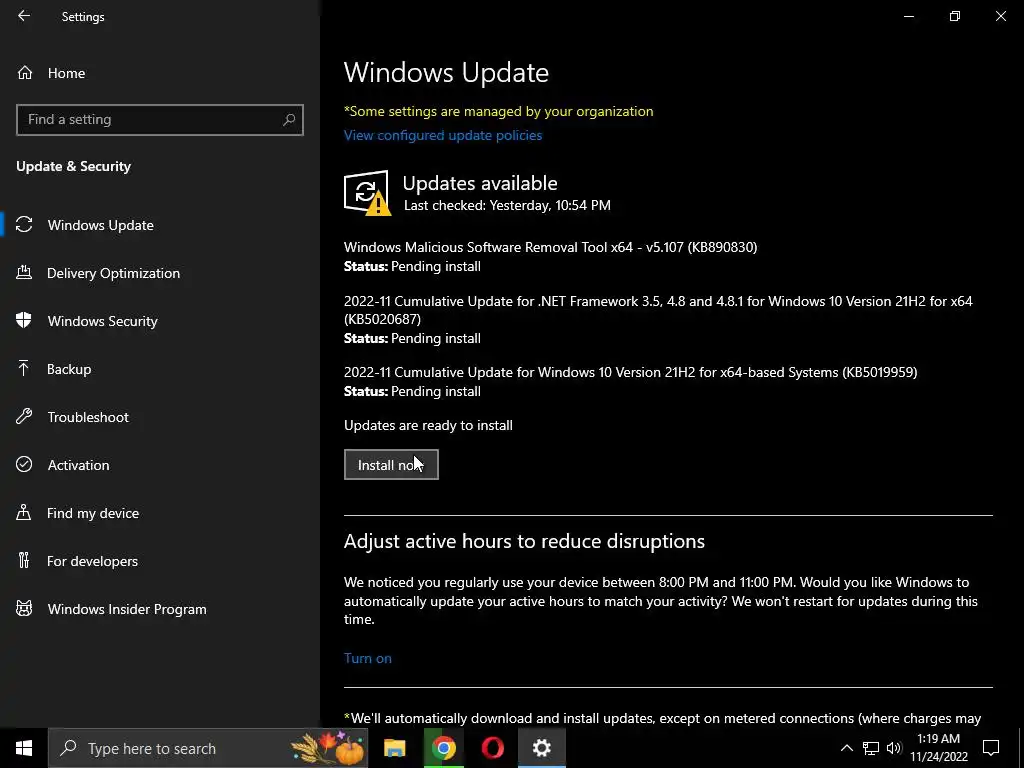Click the Activation checkmark circle icon

24,464
